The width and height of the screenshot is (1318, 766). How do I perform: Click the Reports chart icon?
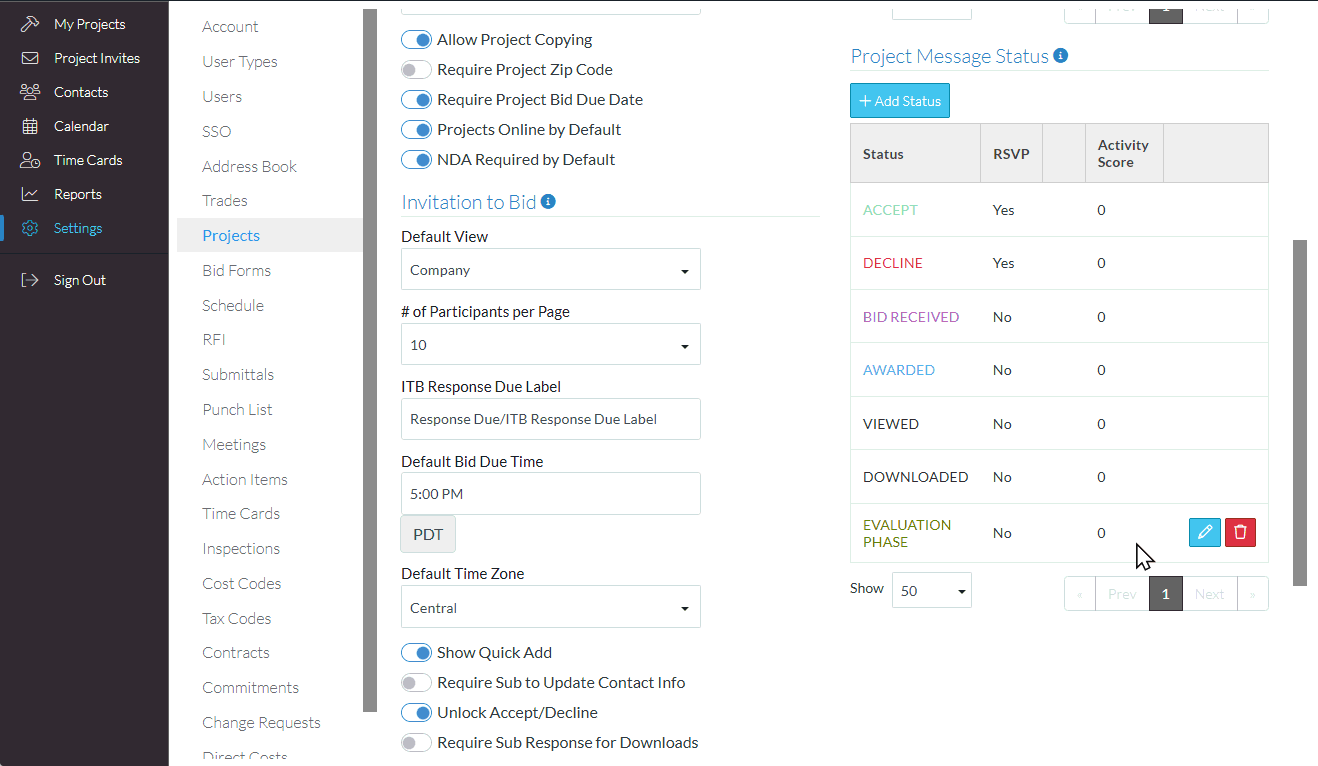30,194
